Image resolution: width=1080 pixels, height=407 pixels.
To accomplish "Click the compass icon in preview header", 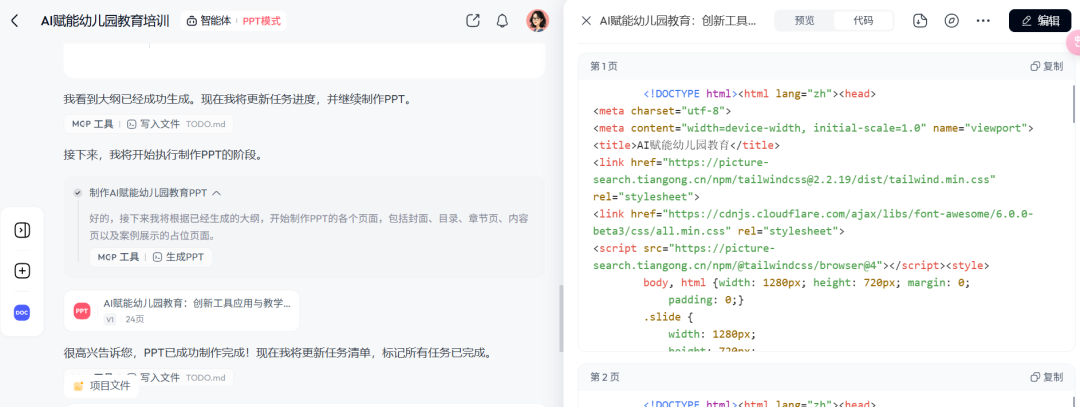I will click(951, 21).
